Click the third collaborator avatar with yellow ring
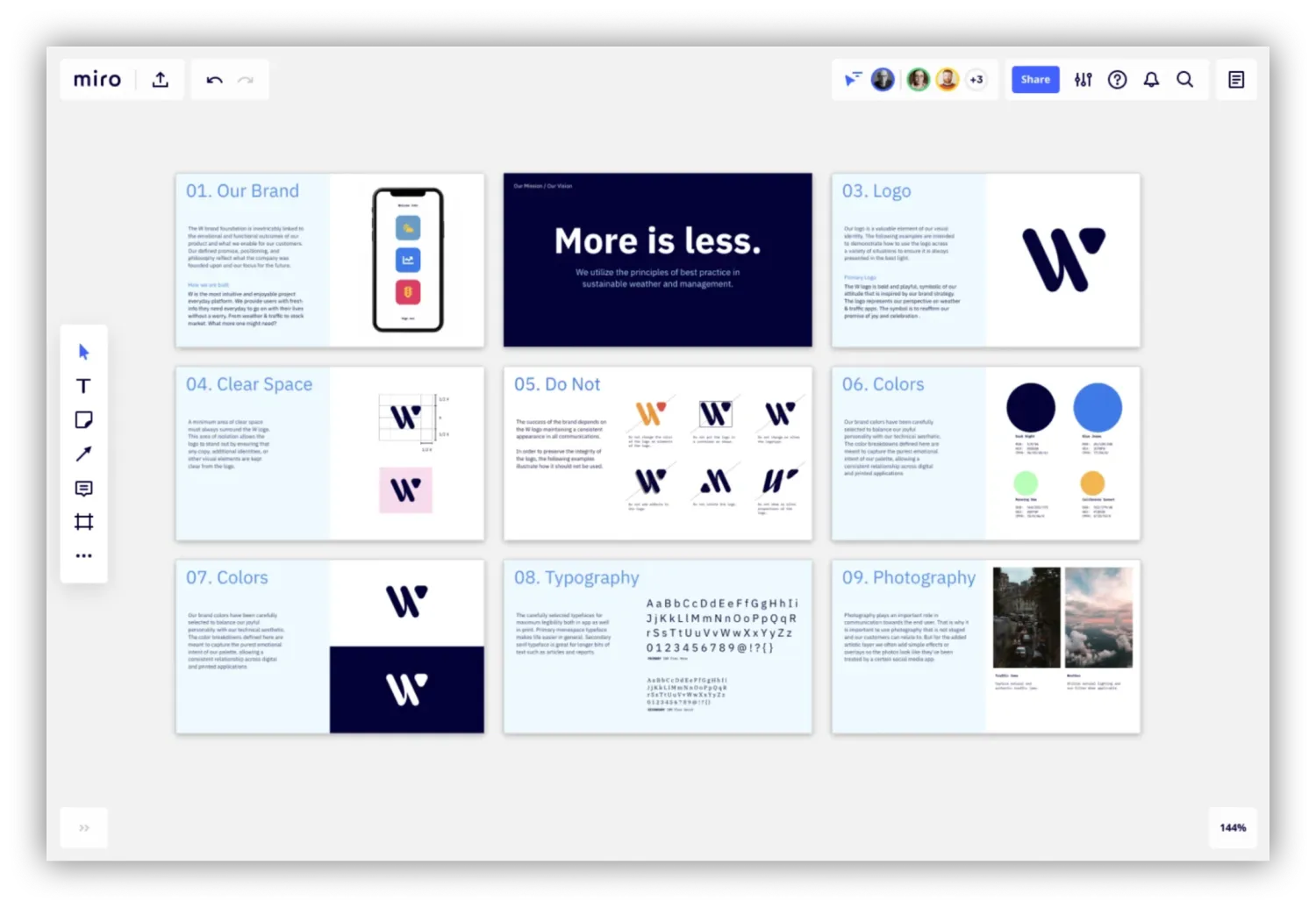 pos(948,80)
